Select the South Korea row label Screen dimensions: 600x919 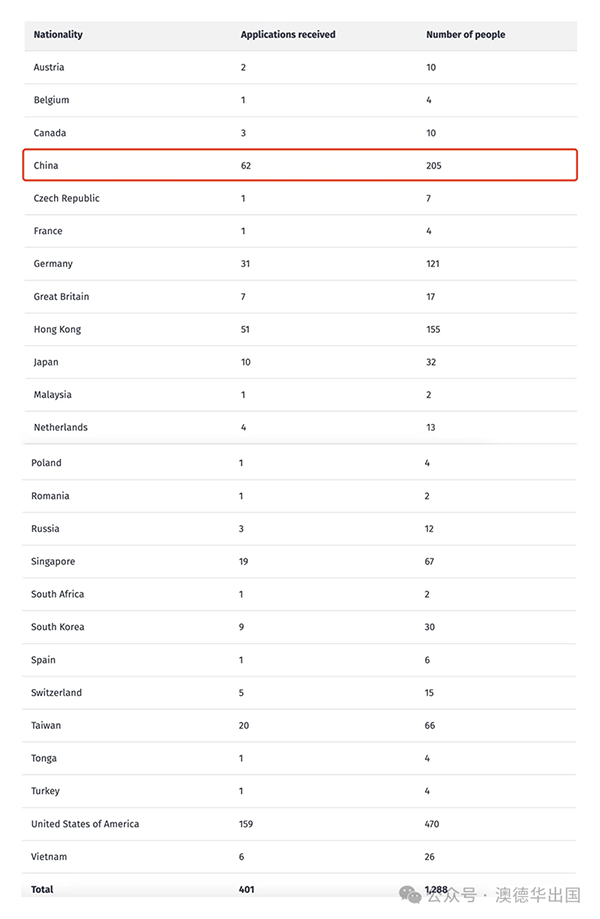point(57,627)
